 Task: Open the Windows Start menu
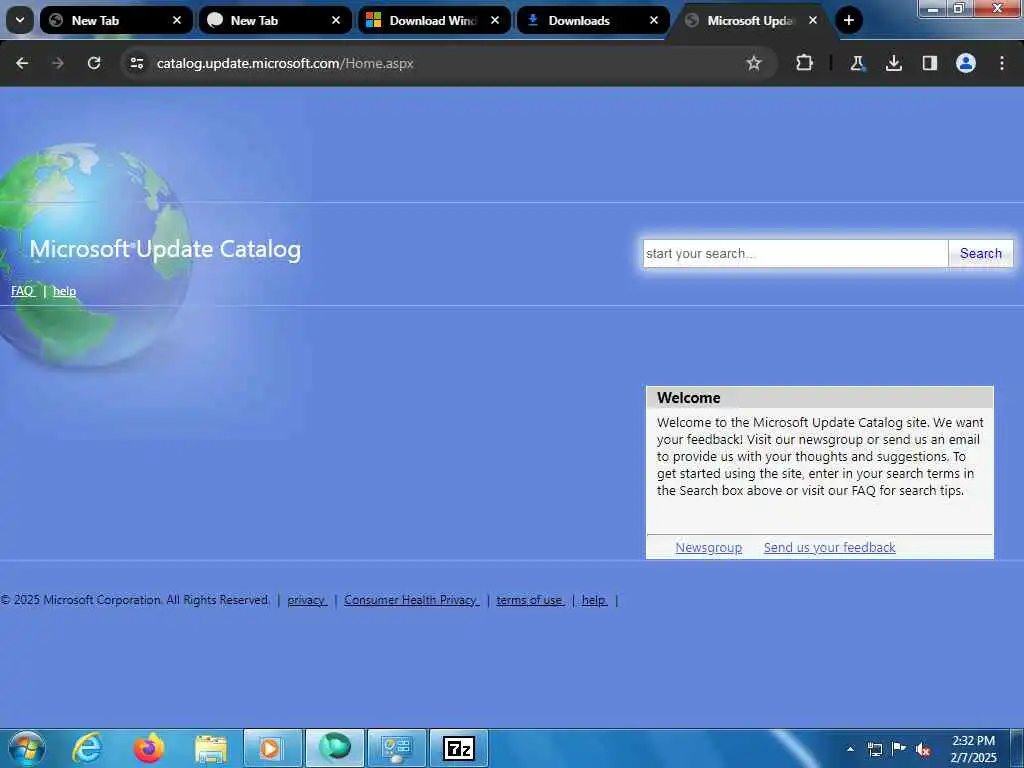point(27,748)
